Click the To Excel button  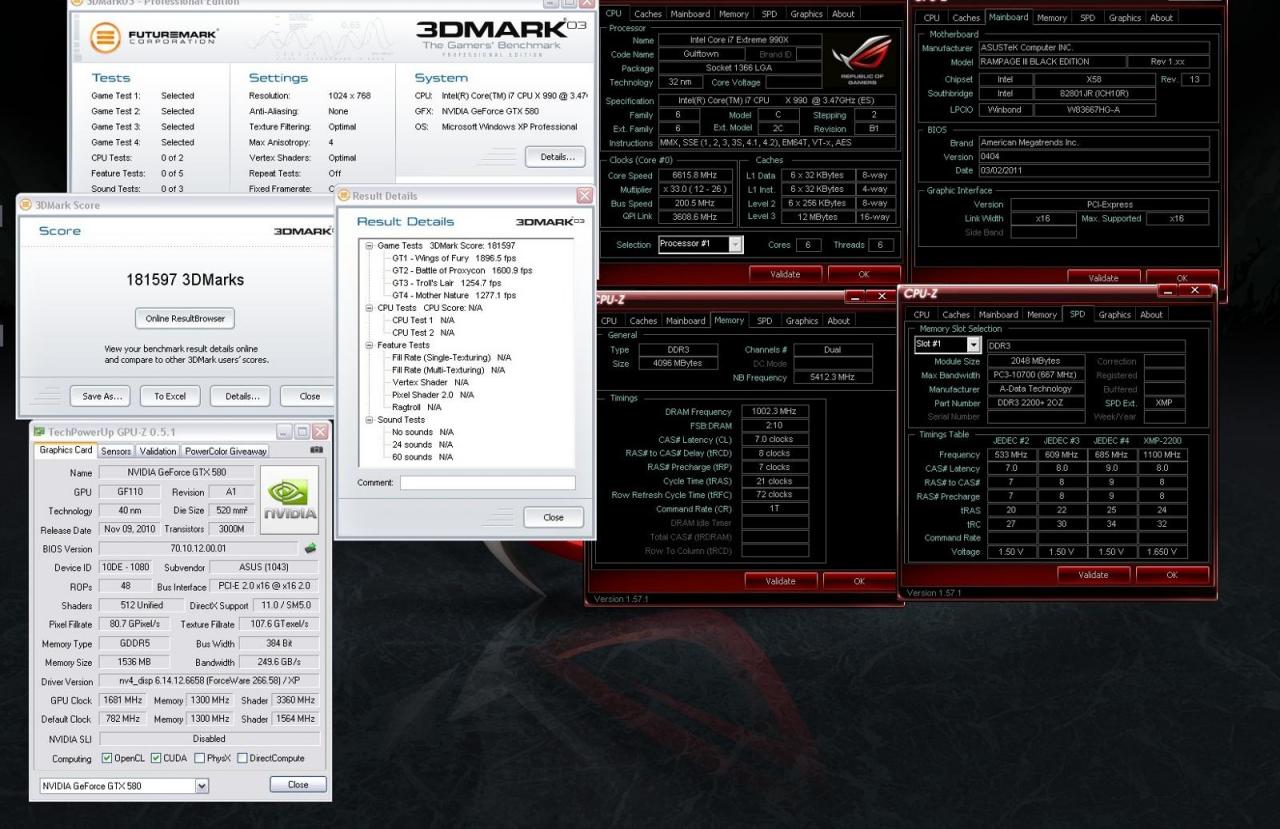click(170, 396)
